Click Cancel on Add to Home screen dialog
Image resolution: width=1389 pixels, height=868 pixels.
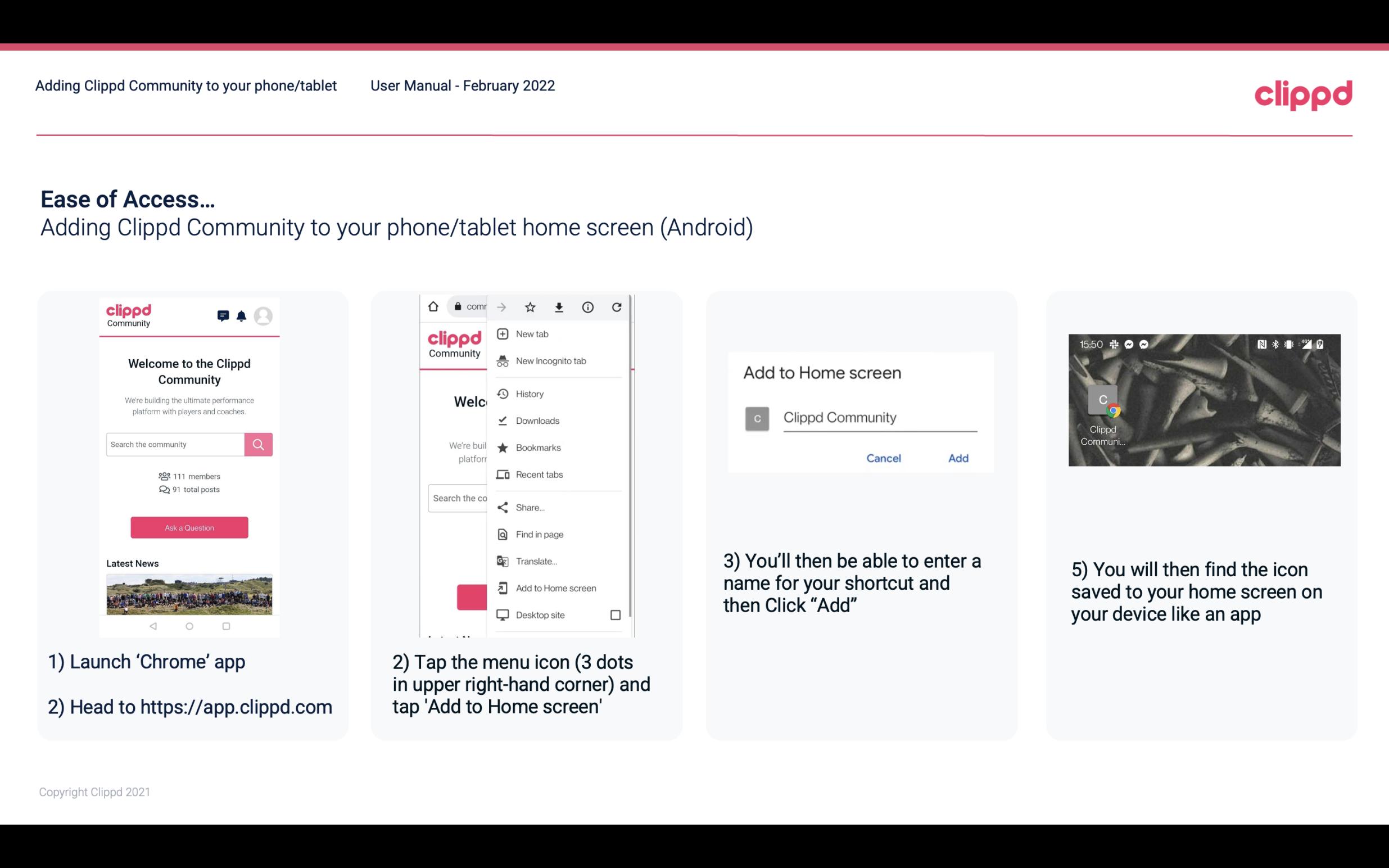[883, 458]
